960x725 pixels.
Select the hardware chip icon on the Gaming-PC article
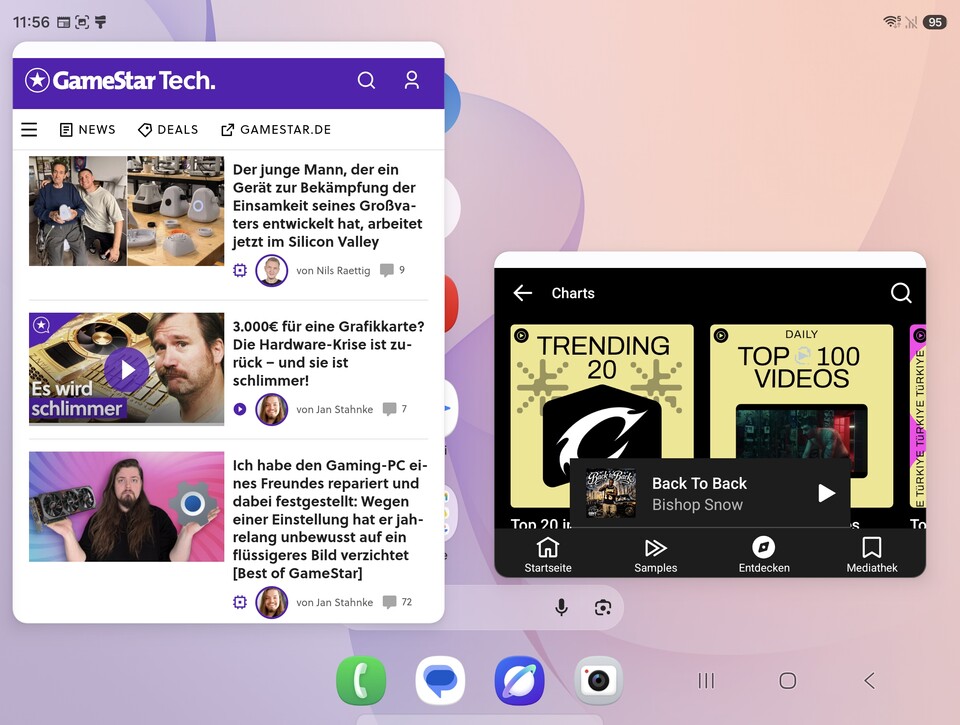(x=240, y=602)
